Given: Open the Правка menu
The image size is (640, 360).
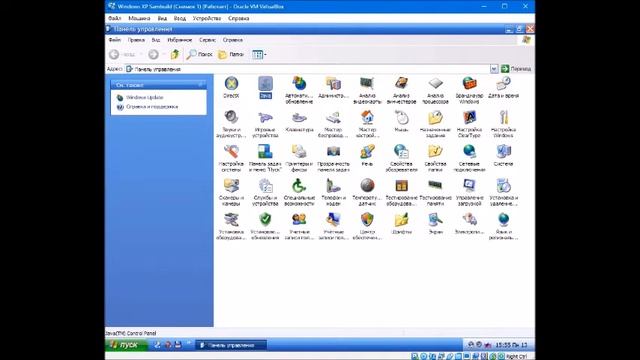Looking at the screenshot, I should click(x=136, y=40).
